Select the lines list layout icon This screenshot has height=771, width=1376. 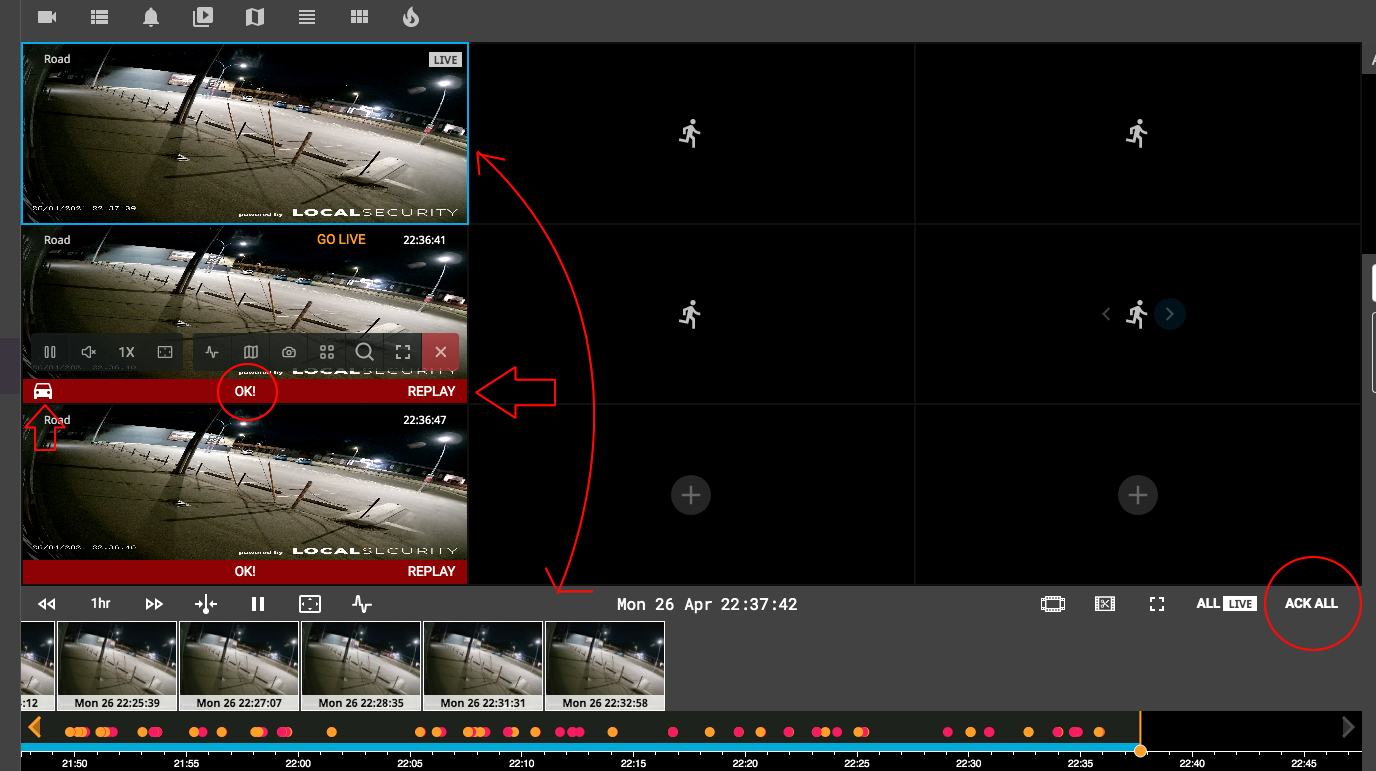(307, 17)
